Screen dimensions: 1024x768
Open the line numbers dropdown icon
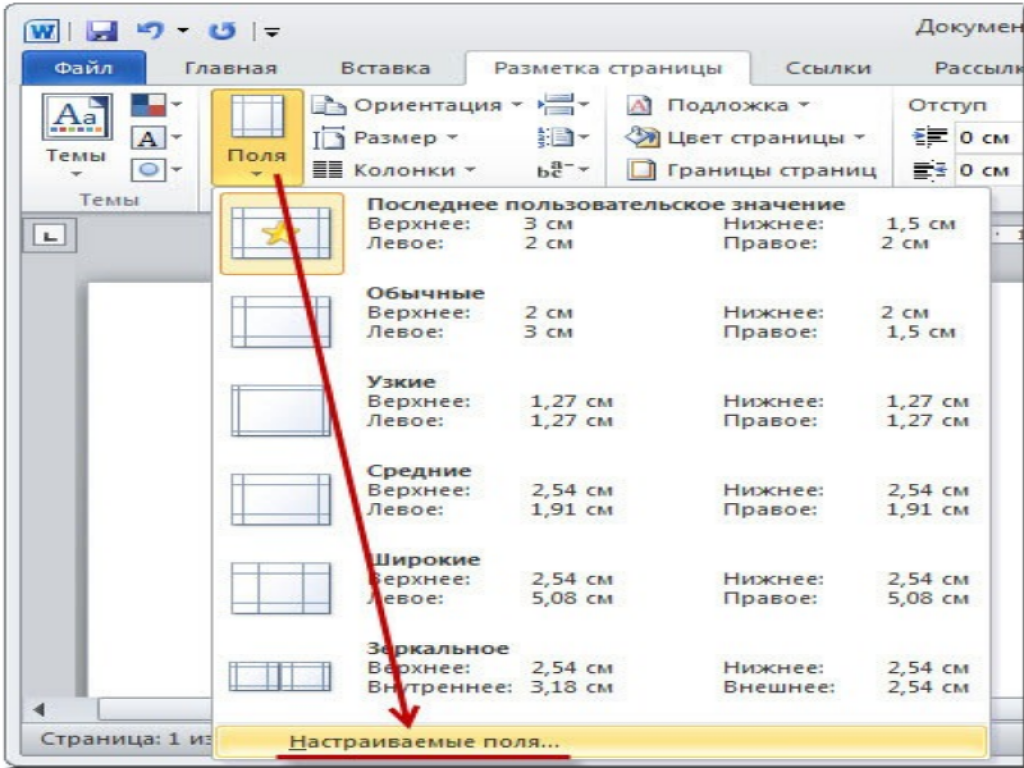(x=563, y=138)
